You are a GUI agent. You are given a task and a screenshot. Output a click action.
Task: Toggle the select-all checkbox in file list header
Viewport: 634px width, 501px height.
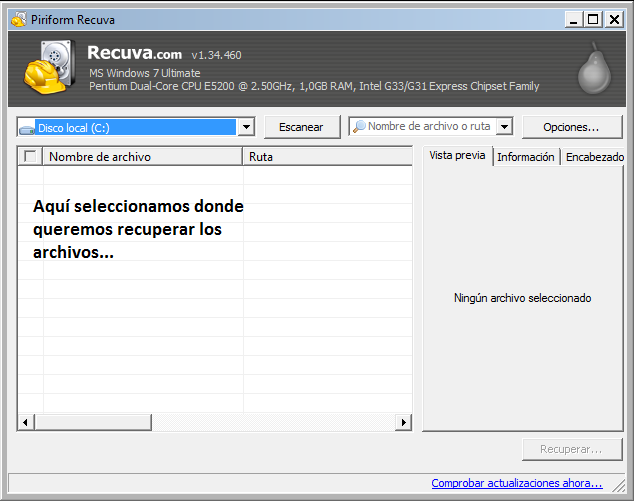coord(31,156)
